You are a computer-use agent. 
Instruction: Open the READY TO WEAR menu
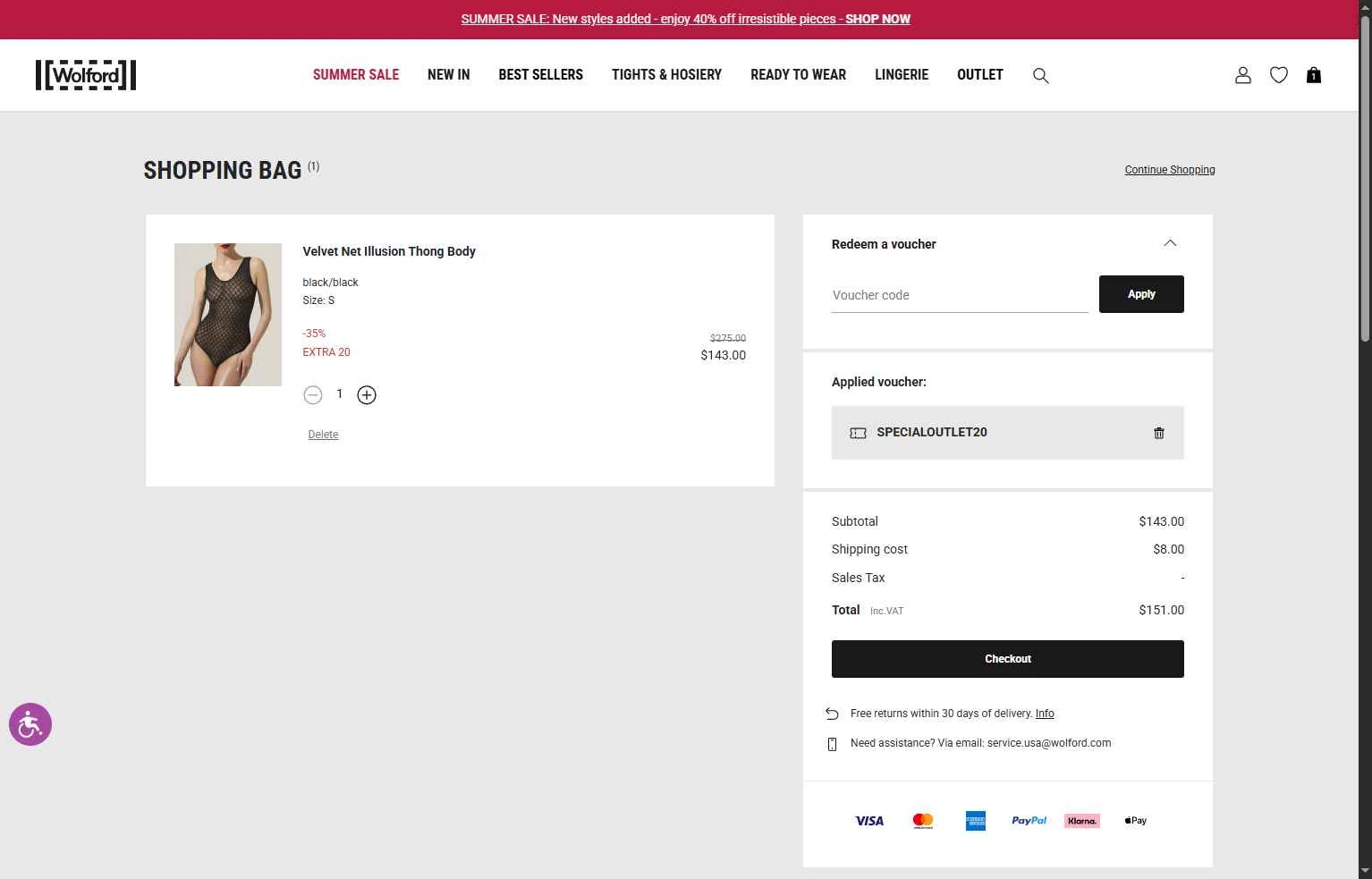pyautogui.click(x=799, y=75)
